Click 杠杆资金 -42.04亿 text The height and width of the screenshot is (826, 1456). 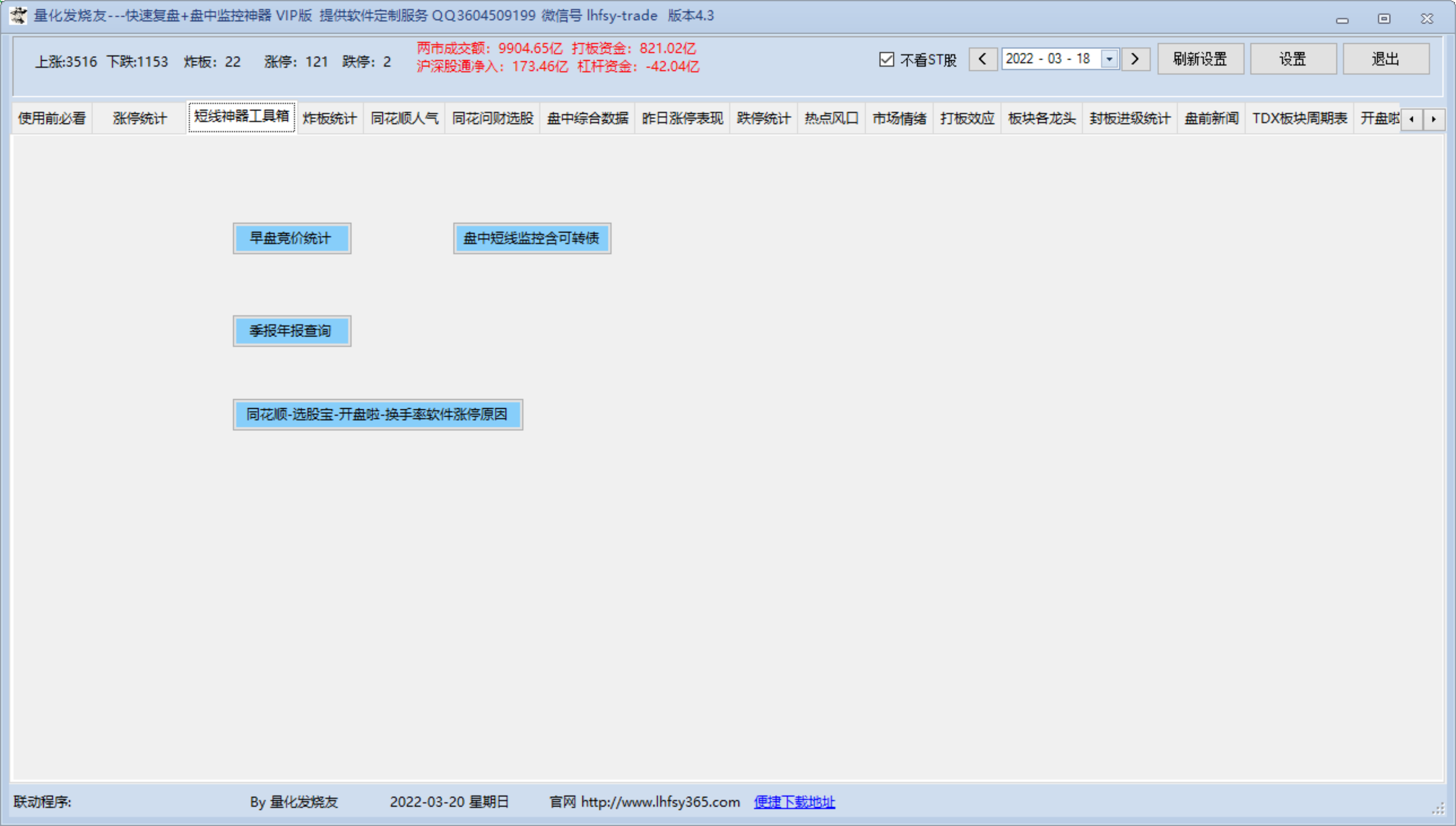click(x=638, y=66)
